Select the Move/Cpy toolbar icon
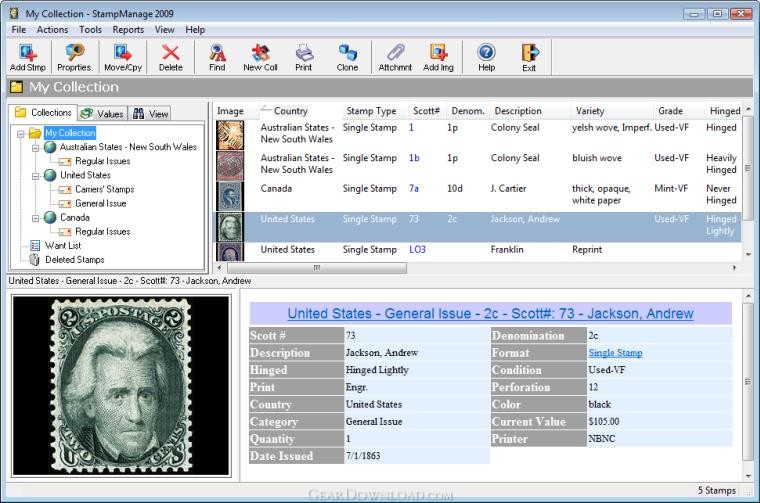This screenshot has height=503, width=760. click(x=123, y=57)
